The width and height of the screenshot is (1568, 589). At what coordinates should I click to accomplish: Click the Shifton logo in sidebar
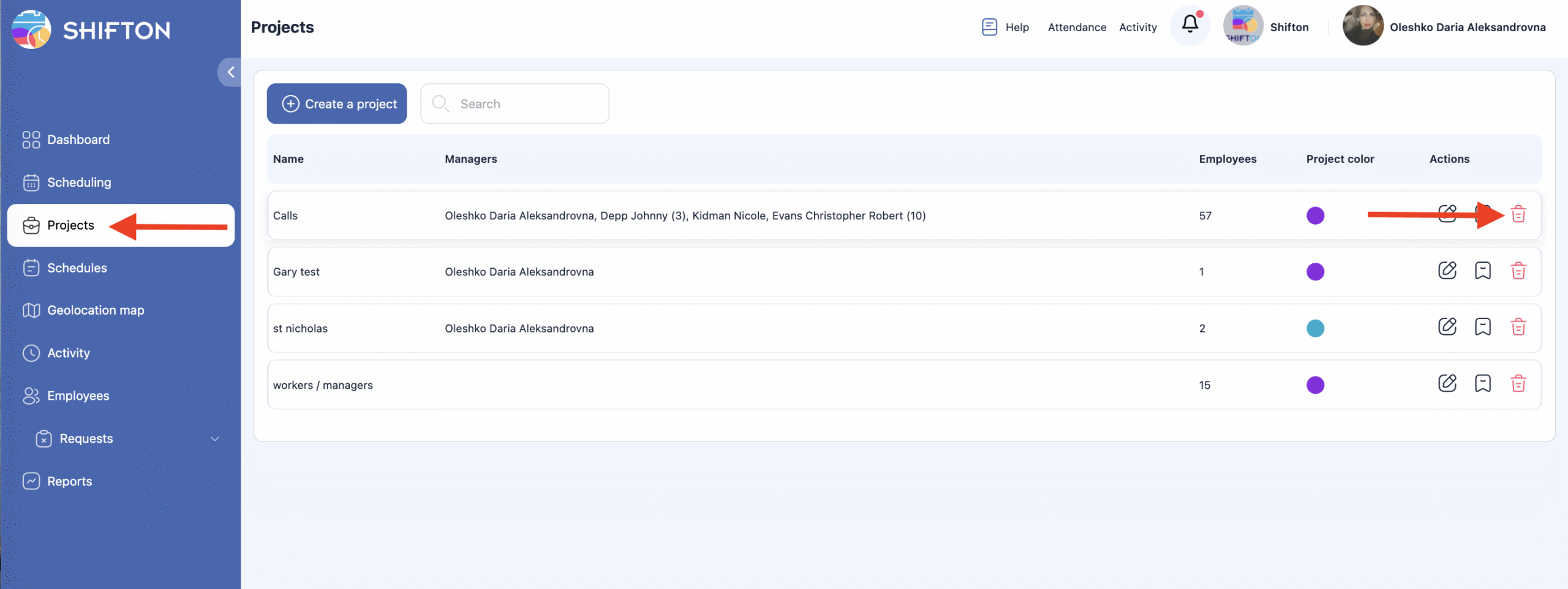click(x=92, y=29)
